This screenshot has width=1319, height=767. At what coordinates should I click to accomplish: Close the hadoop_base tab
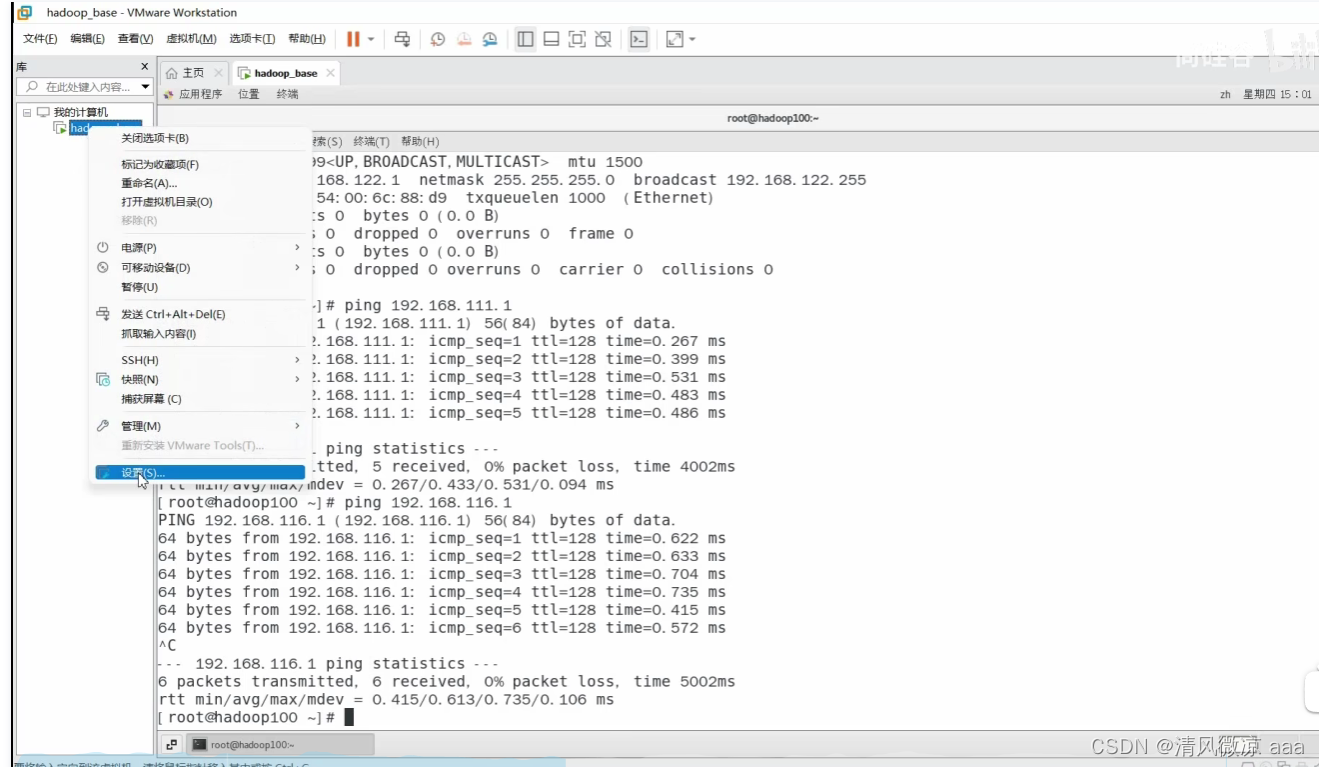pyautogui.click(x=330, y=73)
